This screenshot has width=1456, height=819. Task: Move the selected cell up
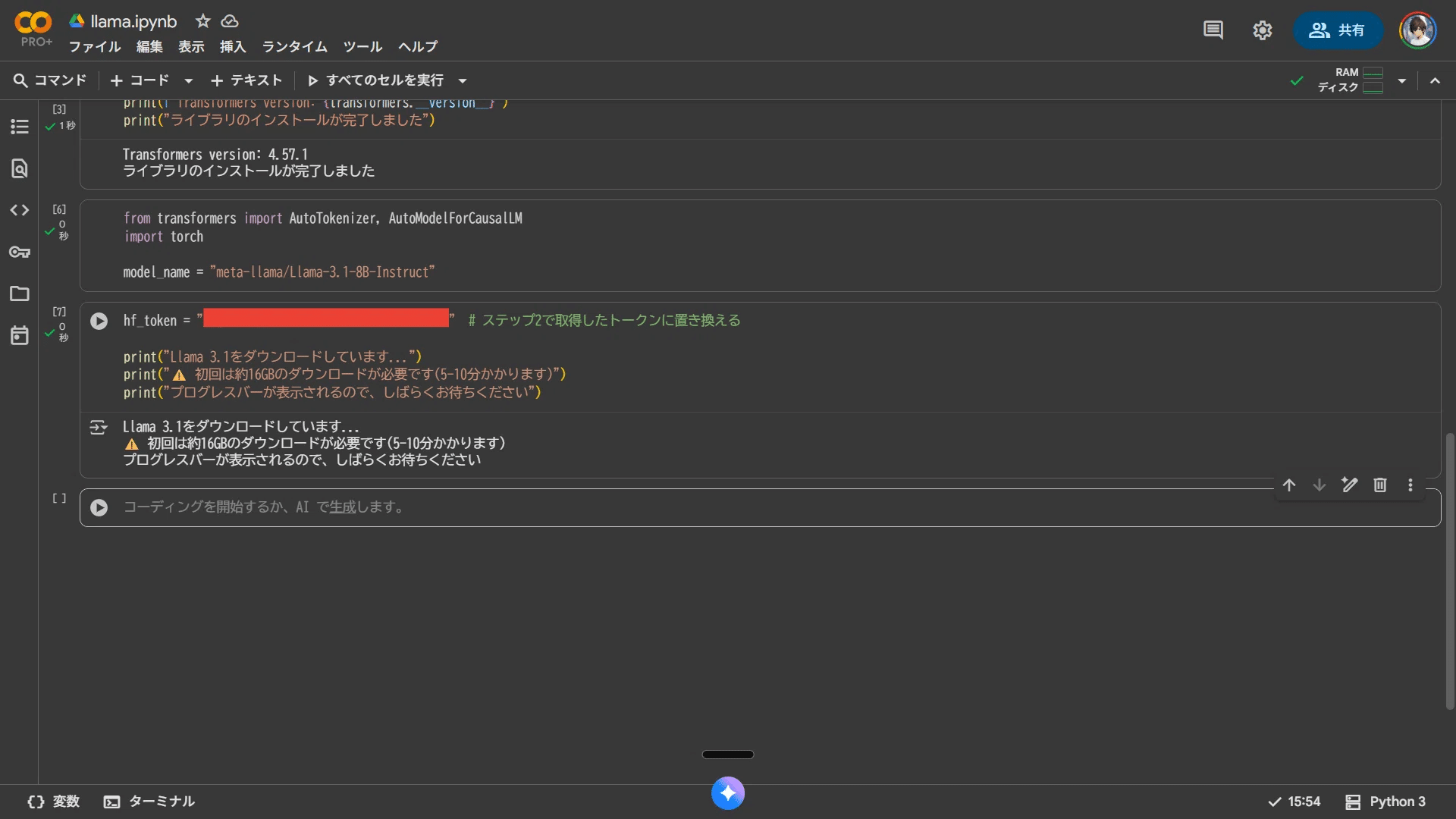(1289, 485)
